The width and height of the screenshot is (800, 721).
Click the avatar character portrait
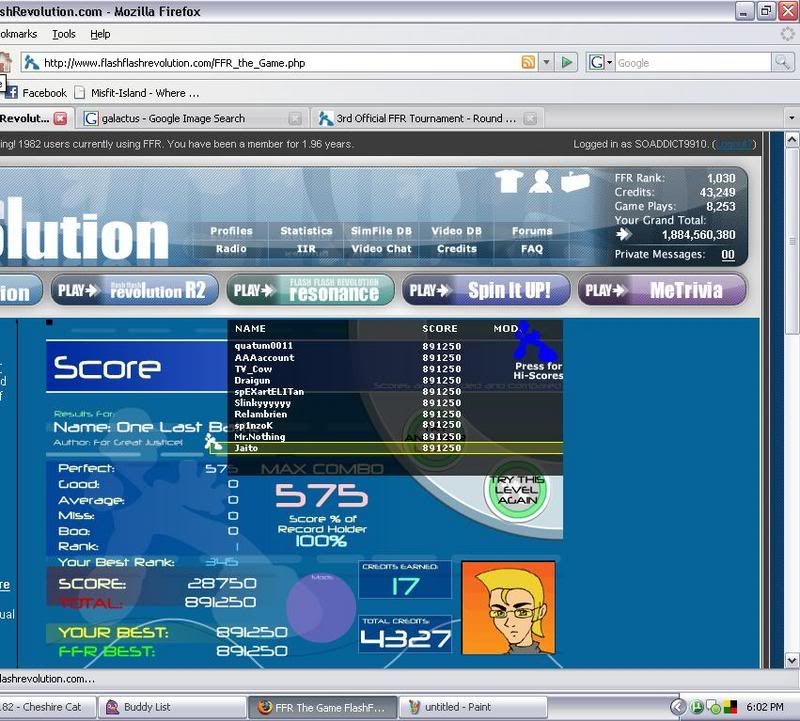508,608
